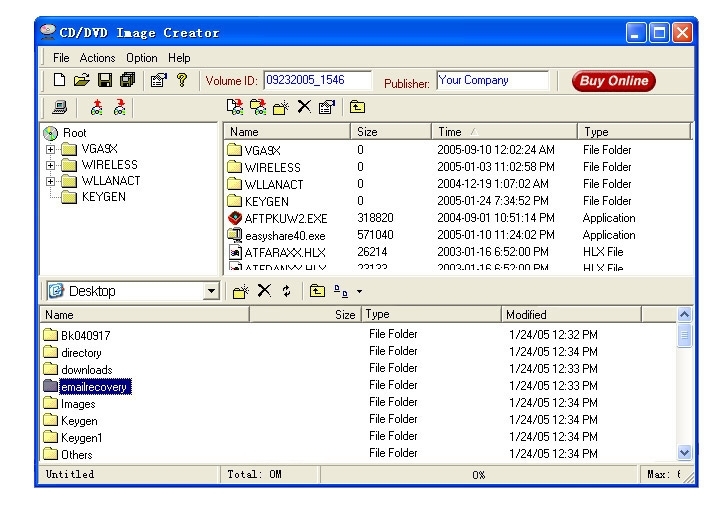Click the Add Folder to disc icon
Screen dimensions: 727x520
tap(258, 107)
